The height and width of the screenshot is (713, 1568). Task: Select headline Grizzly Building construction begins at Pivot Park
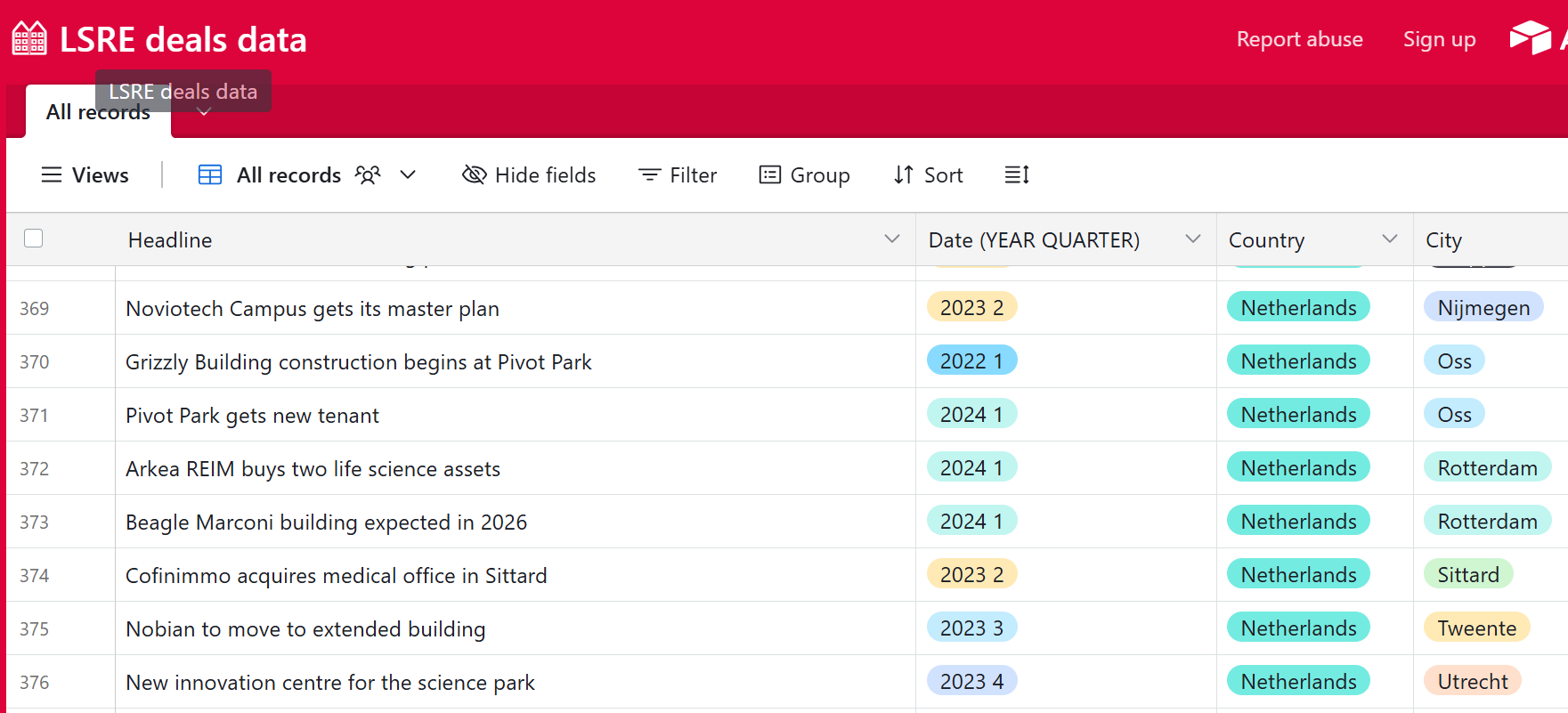pos(359,362)
